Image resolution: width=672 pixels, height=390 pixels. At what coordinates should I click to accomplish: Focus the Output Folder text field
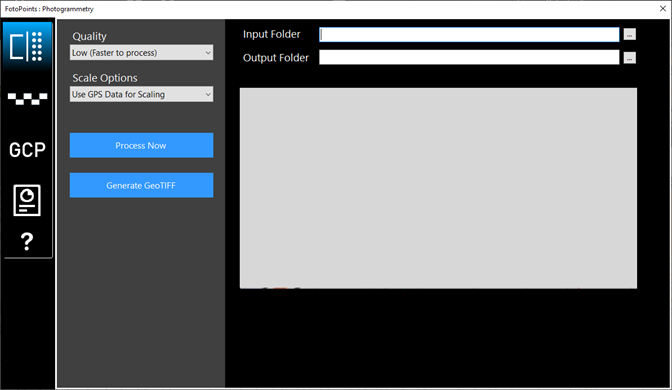point(469,57)
